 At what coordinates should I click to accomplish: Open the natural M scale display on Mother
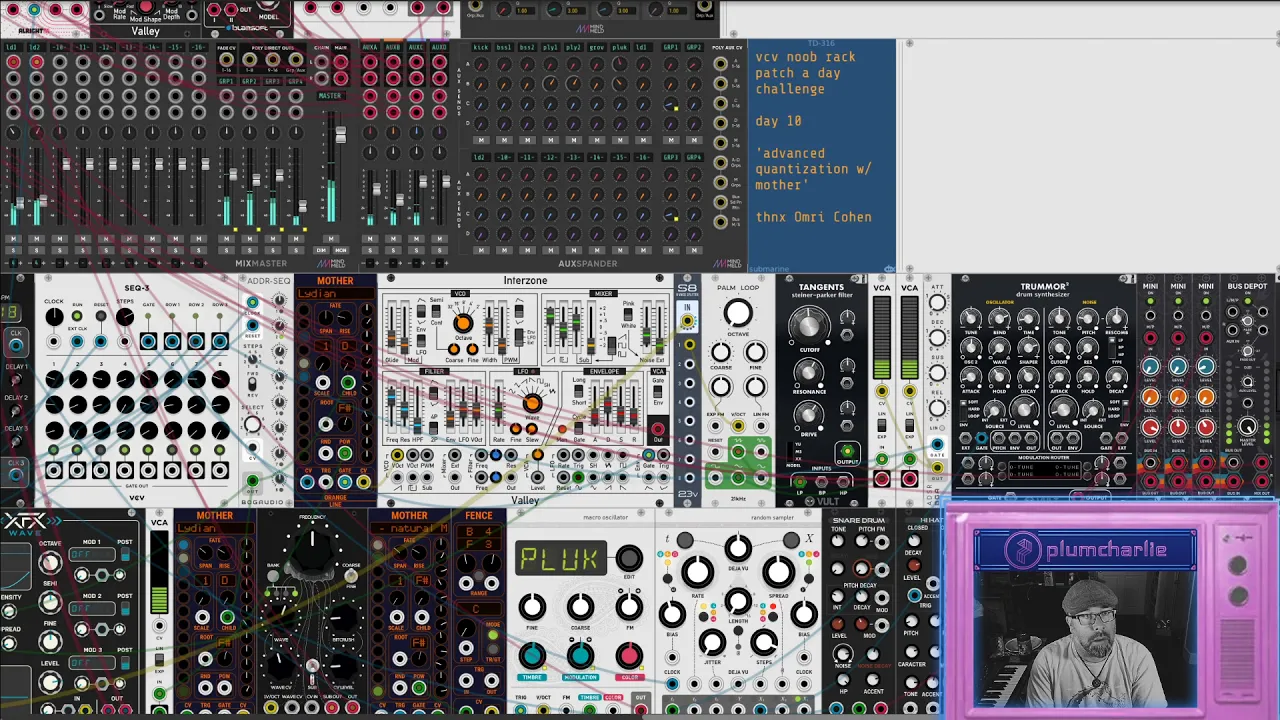pos(410,528)
